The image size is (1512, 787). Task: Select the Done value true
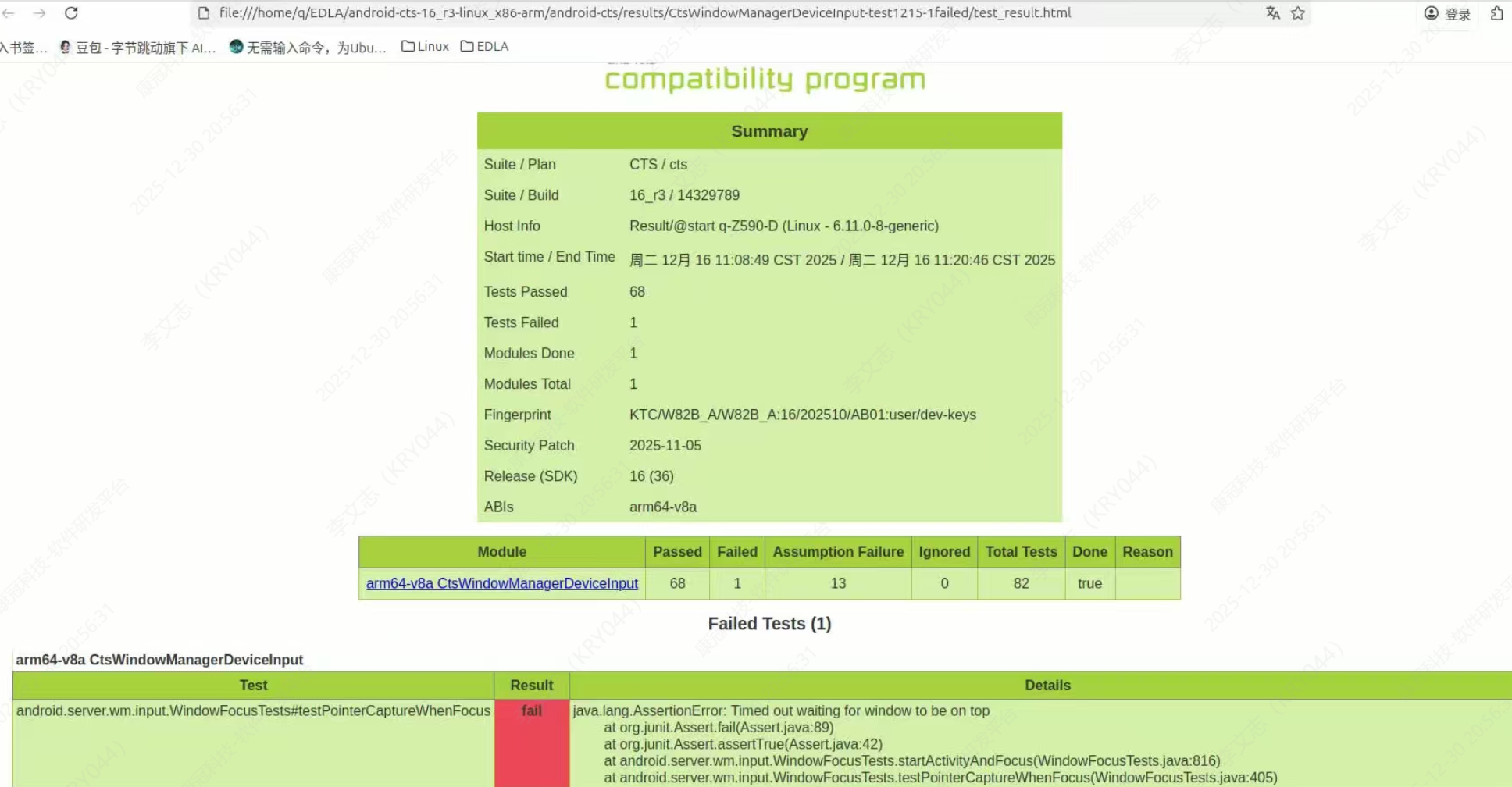pyautogui.click(x=1089, y=583)
